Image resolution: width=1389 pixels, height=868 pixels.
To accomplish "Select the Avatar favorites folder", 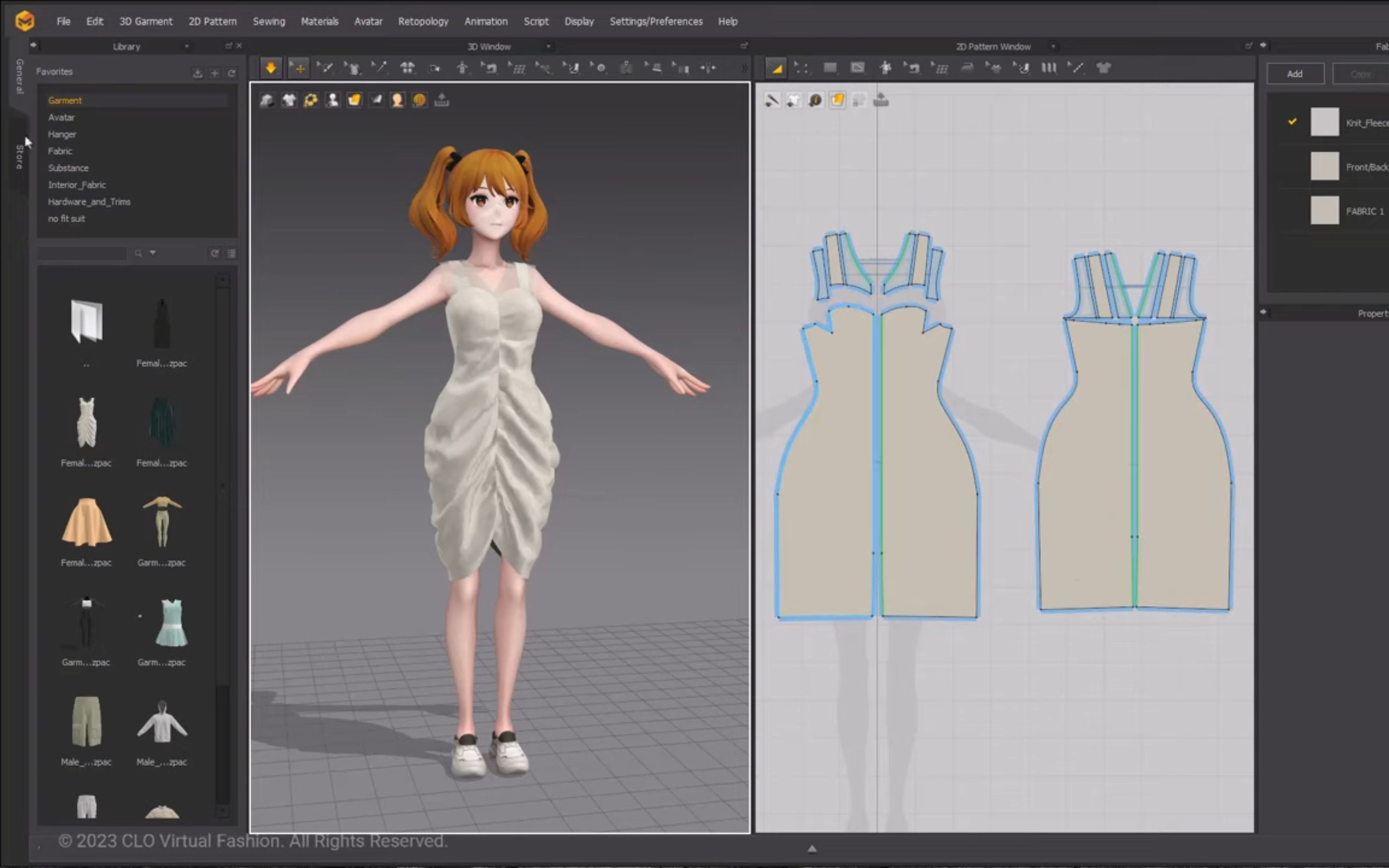I will click(x=61, y=117).
